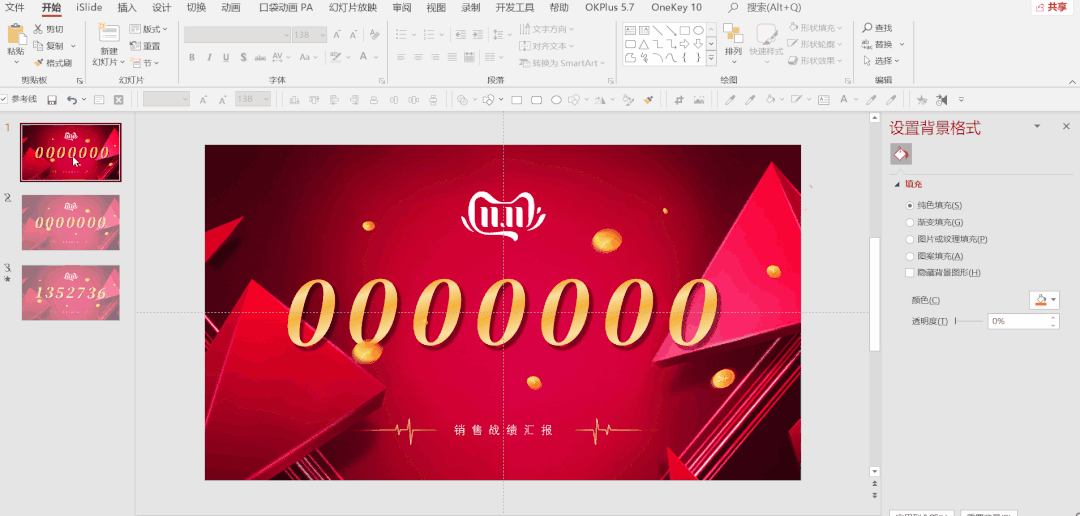Image resolution: width=1080 pixels, height=516 pixels.
Task: Click the crop icon in quick toolbar
Action: 679,100
